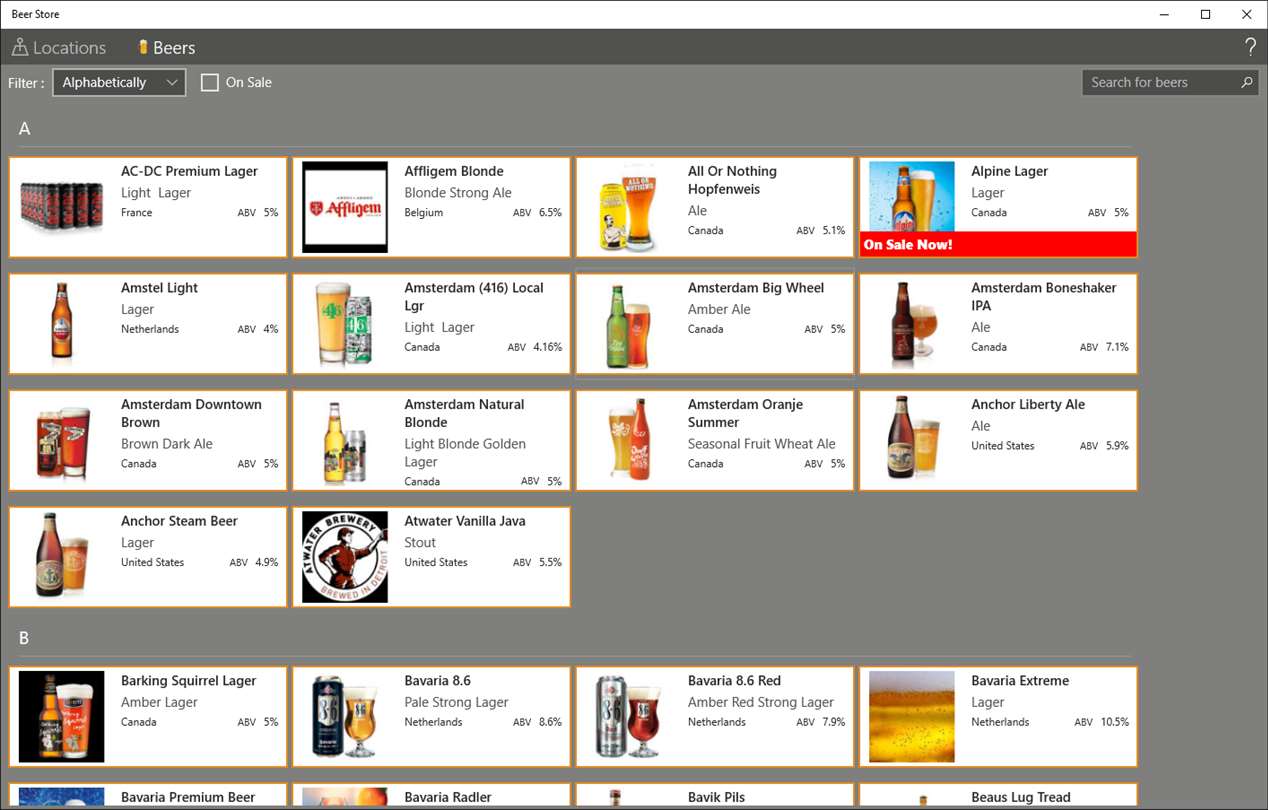Image resolution: width=1268 pixels, height=810 pixels.
Task: Click the Amber Red Strong Lager text
Action: (x=760, y=702)
